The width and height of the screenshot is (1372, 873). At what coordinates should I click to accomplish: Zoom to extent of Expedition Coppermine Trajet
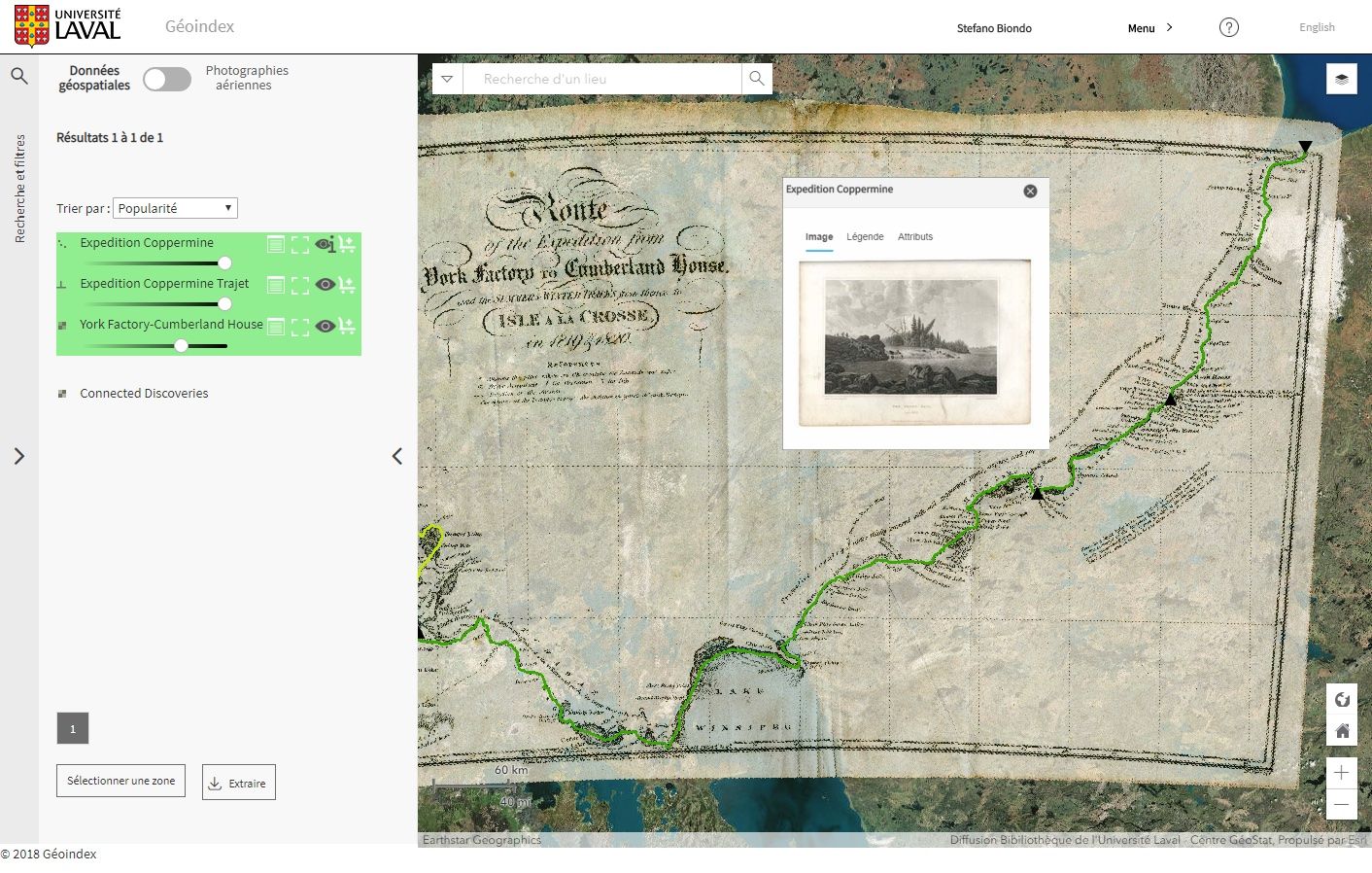300,285
